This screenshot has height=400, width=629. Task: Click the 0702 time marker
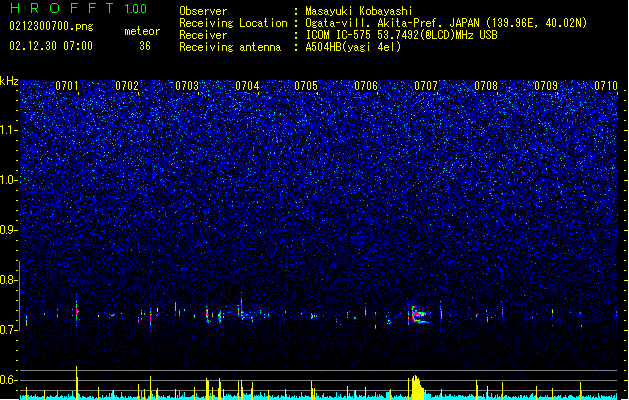tap(127, 86)
